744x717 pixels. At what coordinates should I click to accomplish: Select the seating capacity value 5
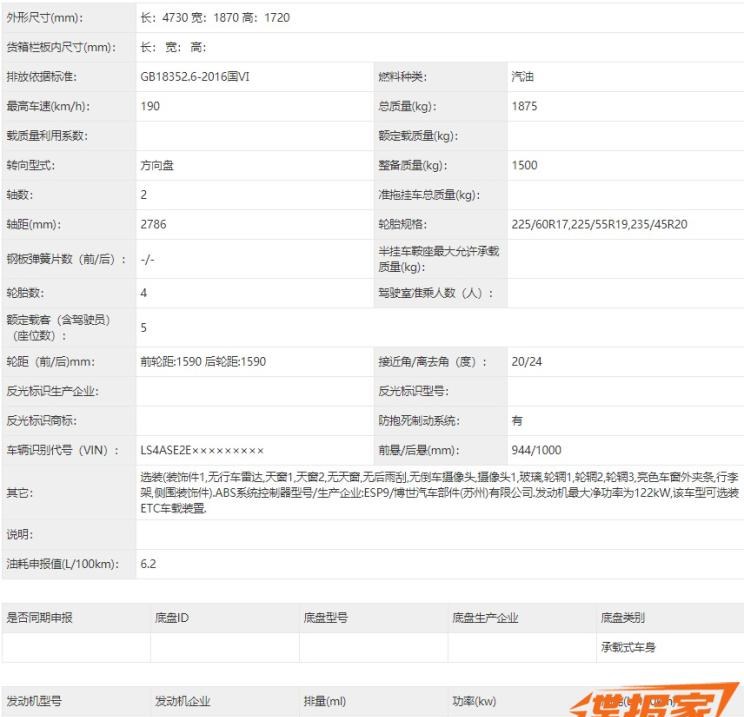click(143, 328)
